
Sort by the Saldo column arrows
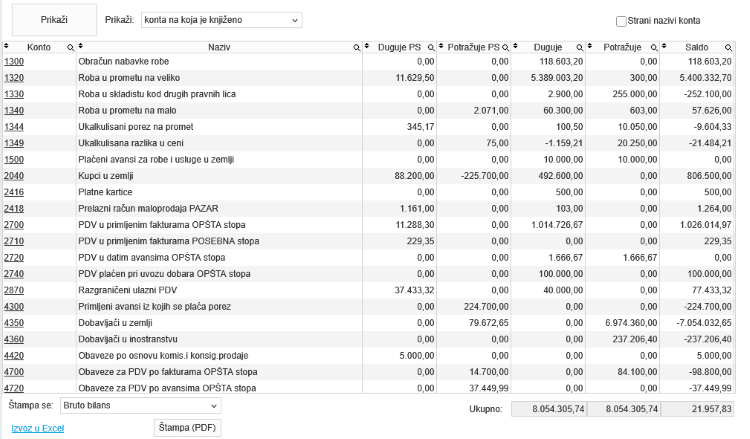[664, 46]
